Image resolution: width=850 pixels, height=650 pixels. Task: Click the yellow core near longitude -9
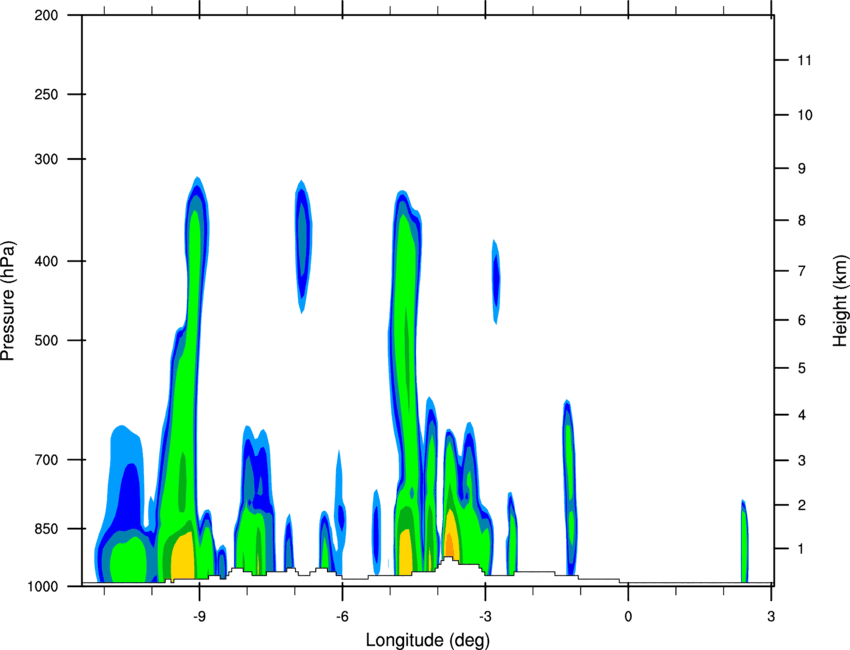(x=183, y=556)
